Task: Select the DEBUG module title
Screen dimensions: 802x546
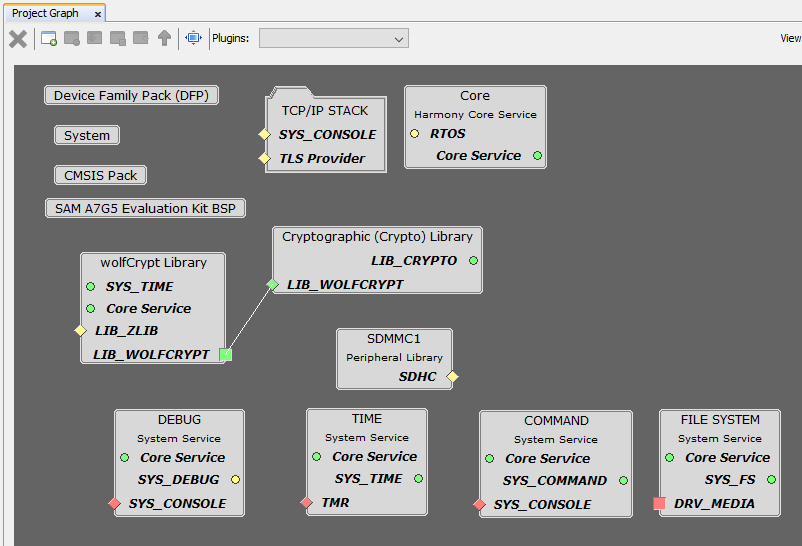Action: pos(179,420)
